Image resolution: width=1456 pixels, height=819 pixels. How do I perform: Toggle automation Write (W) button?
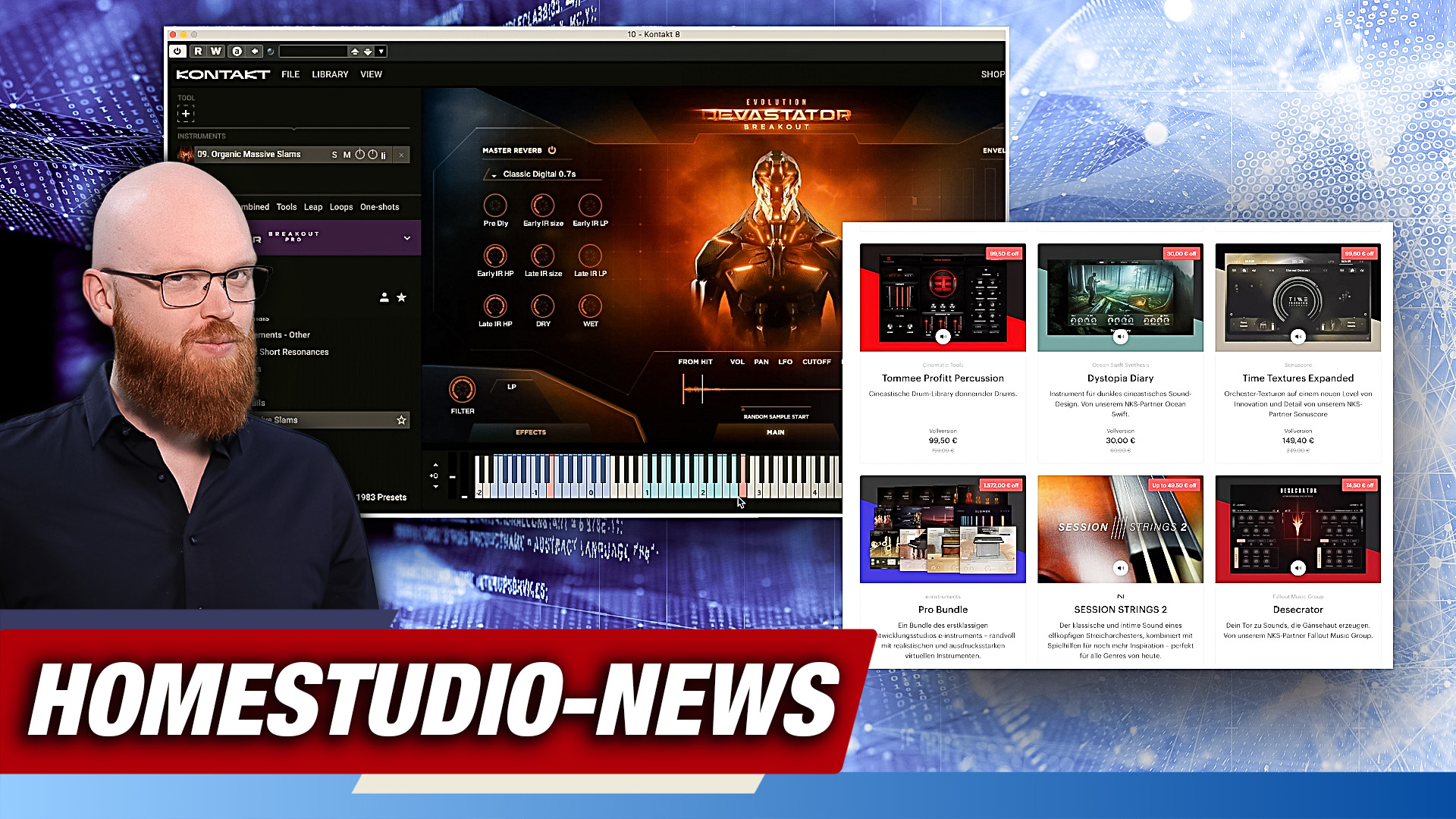tap(216, 51)
